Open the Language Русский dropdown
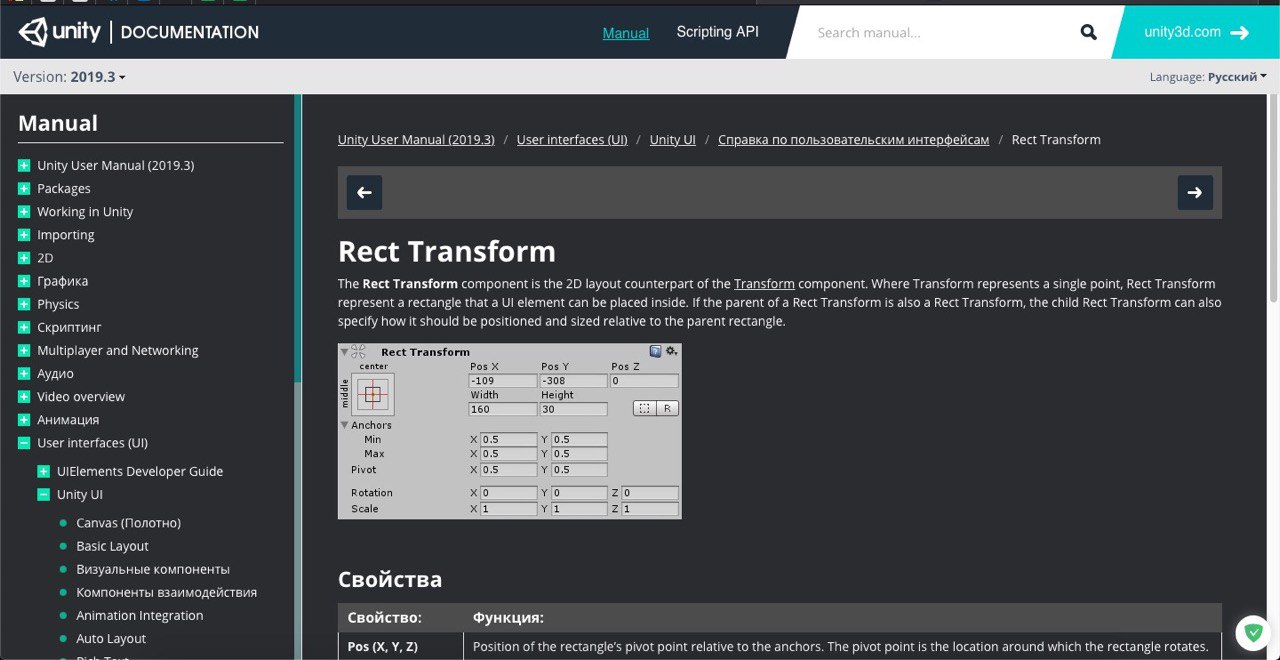The width and height of the screenshot is (1280, 660). 1208,76
